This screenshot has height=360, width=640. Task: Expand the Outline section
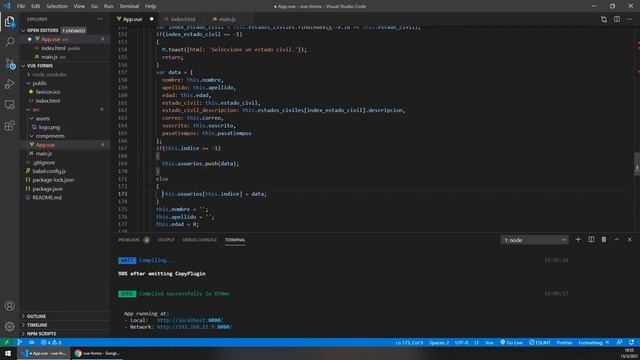pyautogui.click(x=36, y=316)
